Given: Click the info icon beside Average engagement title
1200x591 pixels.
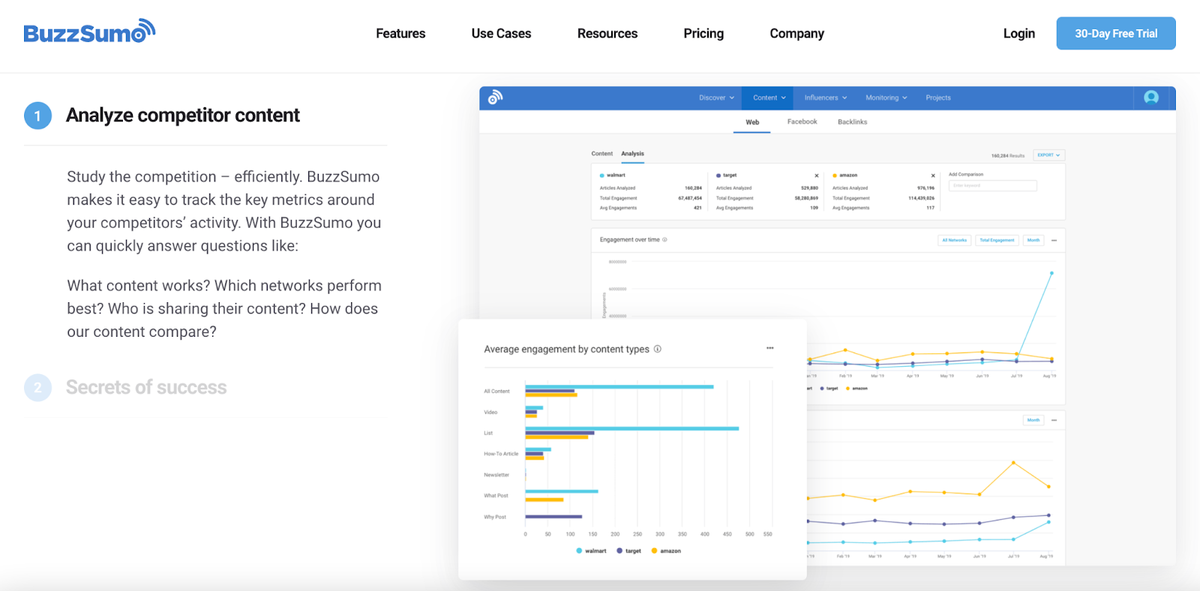Looking at the screenshot, I should click(657, 349).
